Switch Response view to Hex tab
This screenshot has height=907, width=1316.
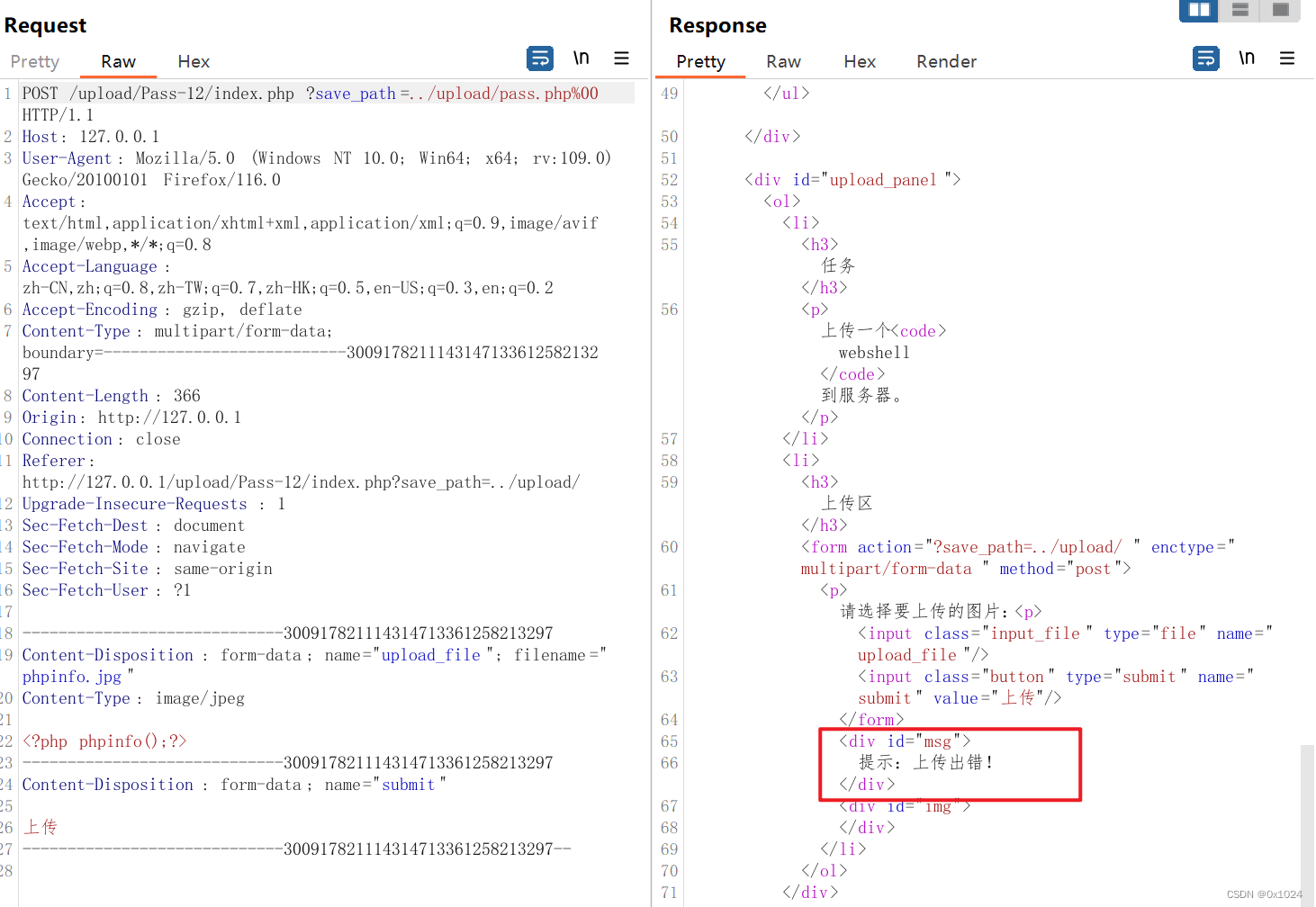pyautogui.click(x=860, y=61)
